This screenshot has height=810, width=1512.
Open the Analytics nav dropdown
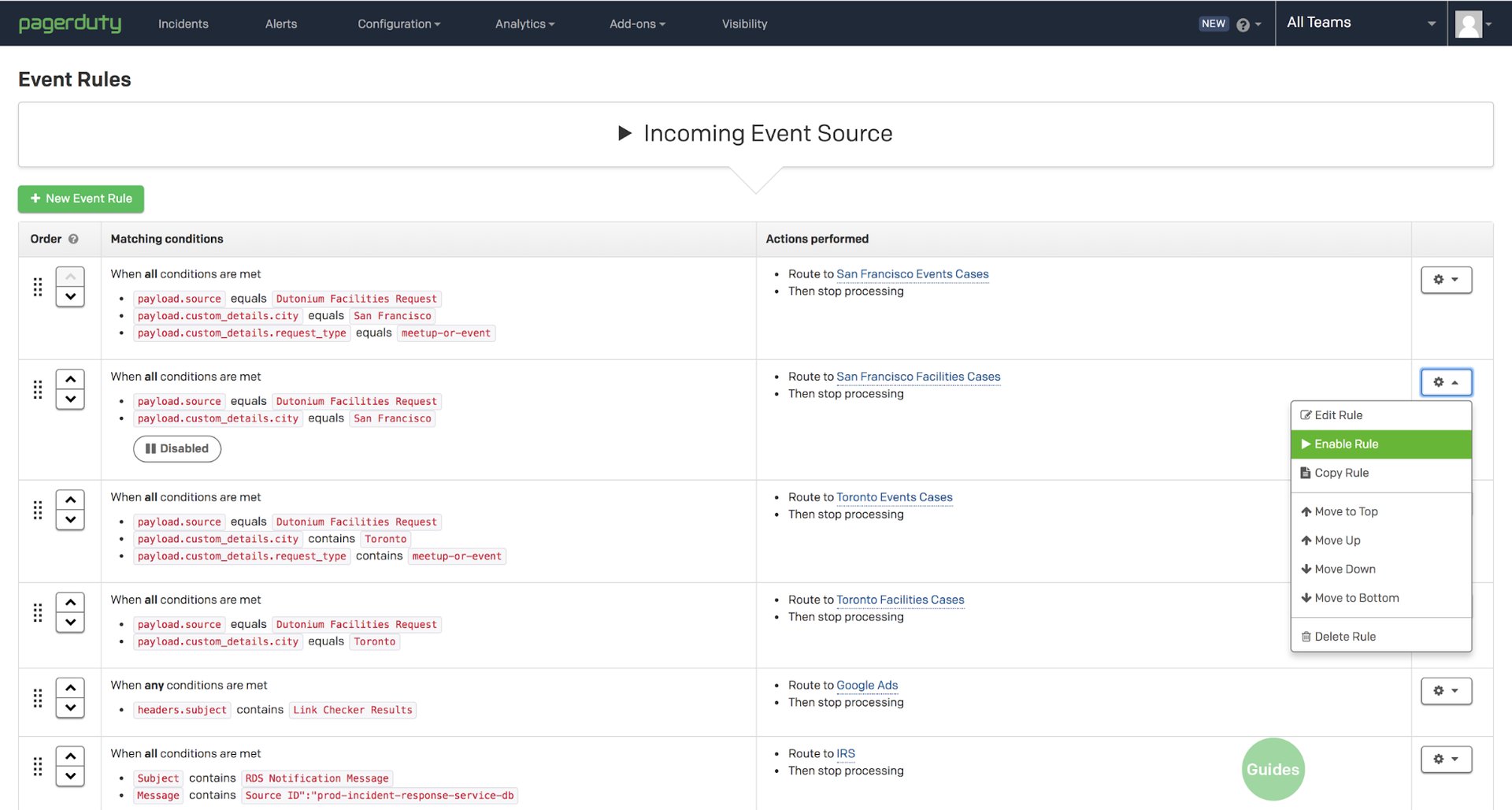(x=524, y=24)
